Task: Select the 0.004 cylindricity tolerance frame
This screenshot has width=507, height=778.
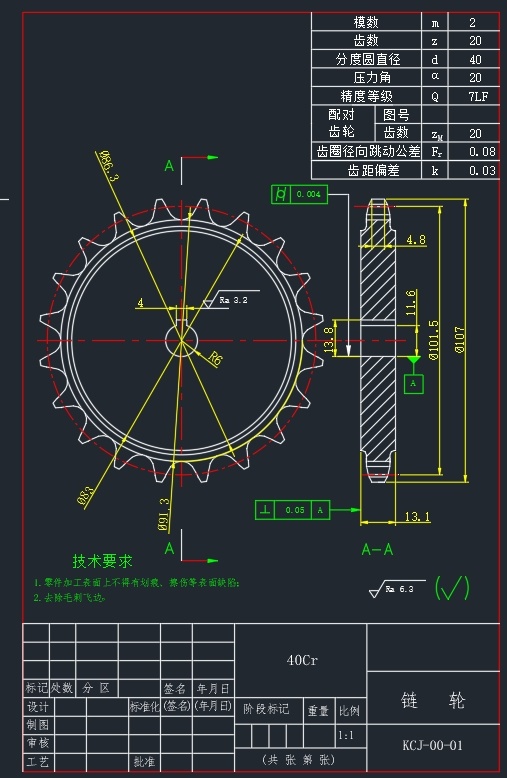Action: [300, 194]
